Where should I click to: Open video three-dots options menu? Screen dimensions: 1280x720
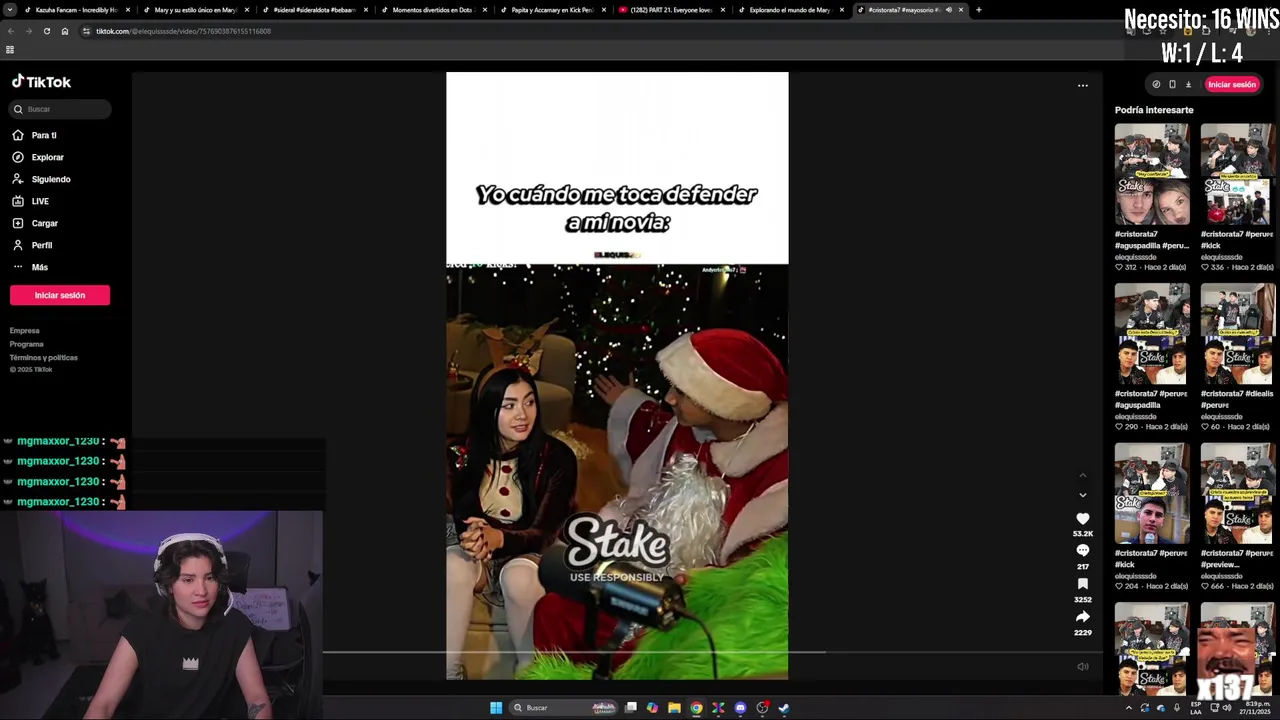point(1082,86)
